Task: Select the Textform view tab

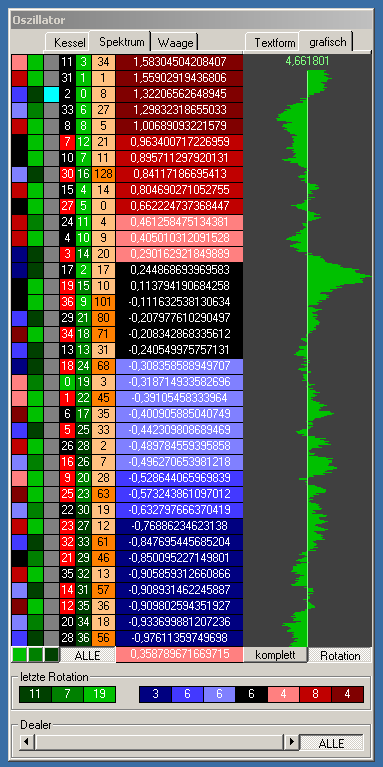Action: [273, 43]
